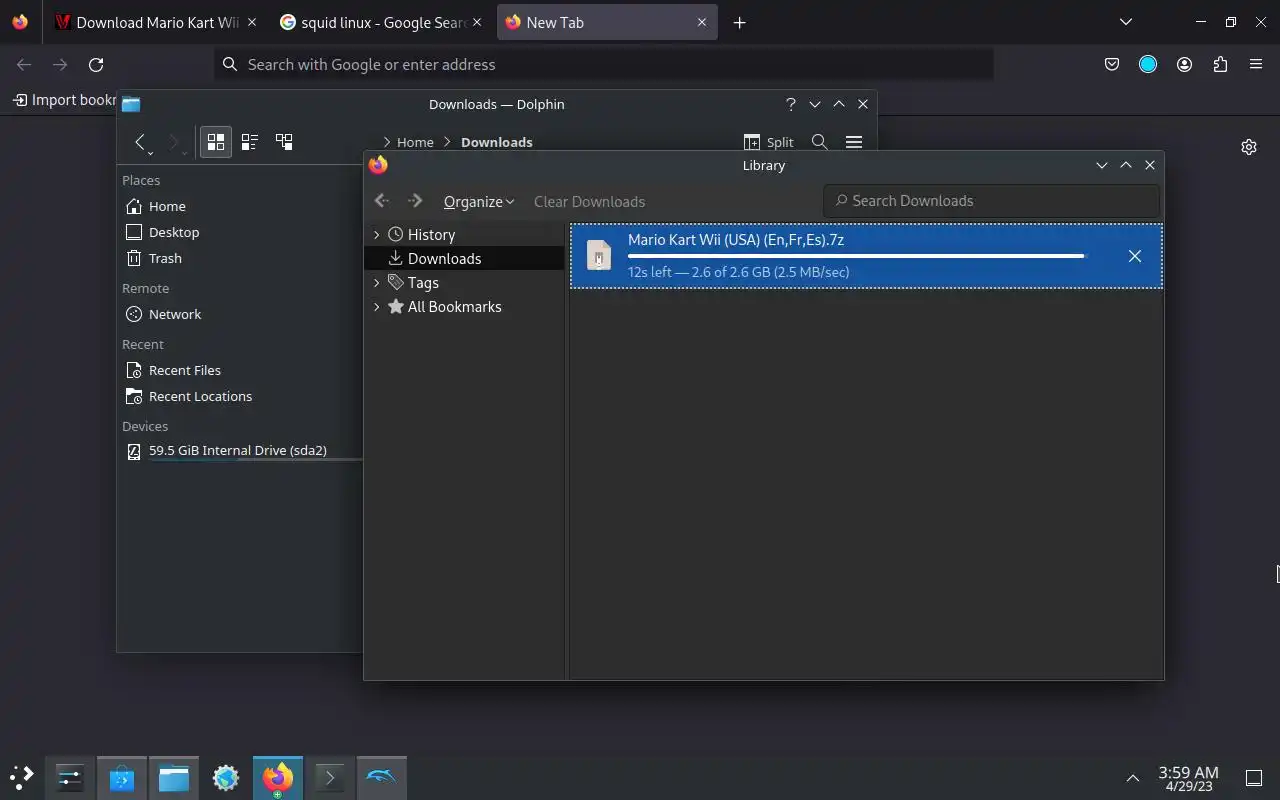Focus the Search Downloads field
Screen dimensions: 1280x800
tap(991, 201)
